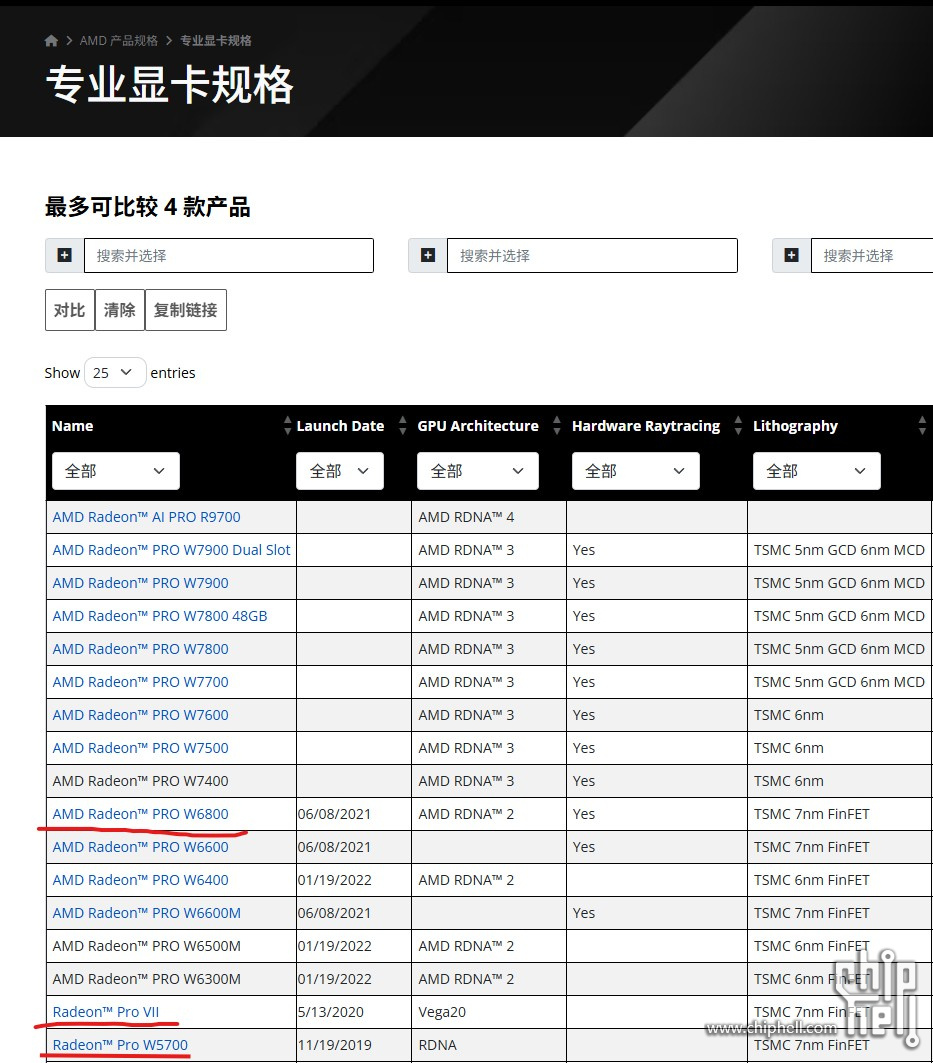Click the Hardware Raytracing header text
933x1063 pixels.
coord(646,426)
